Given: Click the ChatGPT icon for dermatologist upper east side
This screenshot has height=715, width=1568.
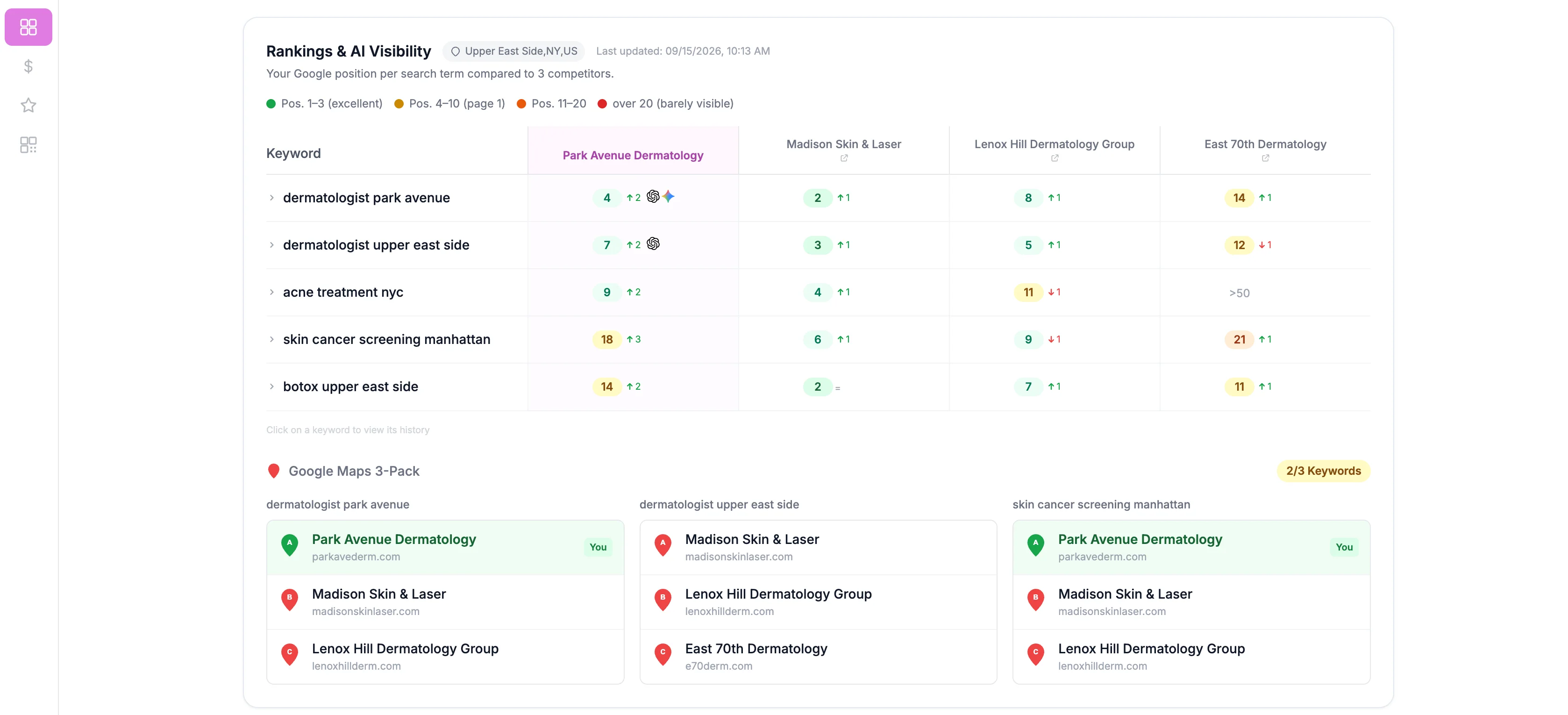Looking at the screenshot, I should (x=653, y=243).
